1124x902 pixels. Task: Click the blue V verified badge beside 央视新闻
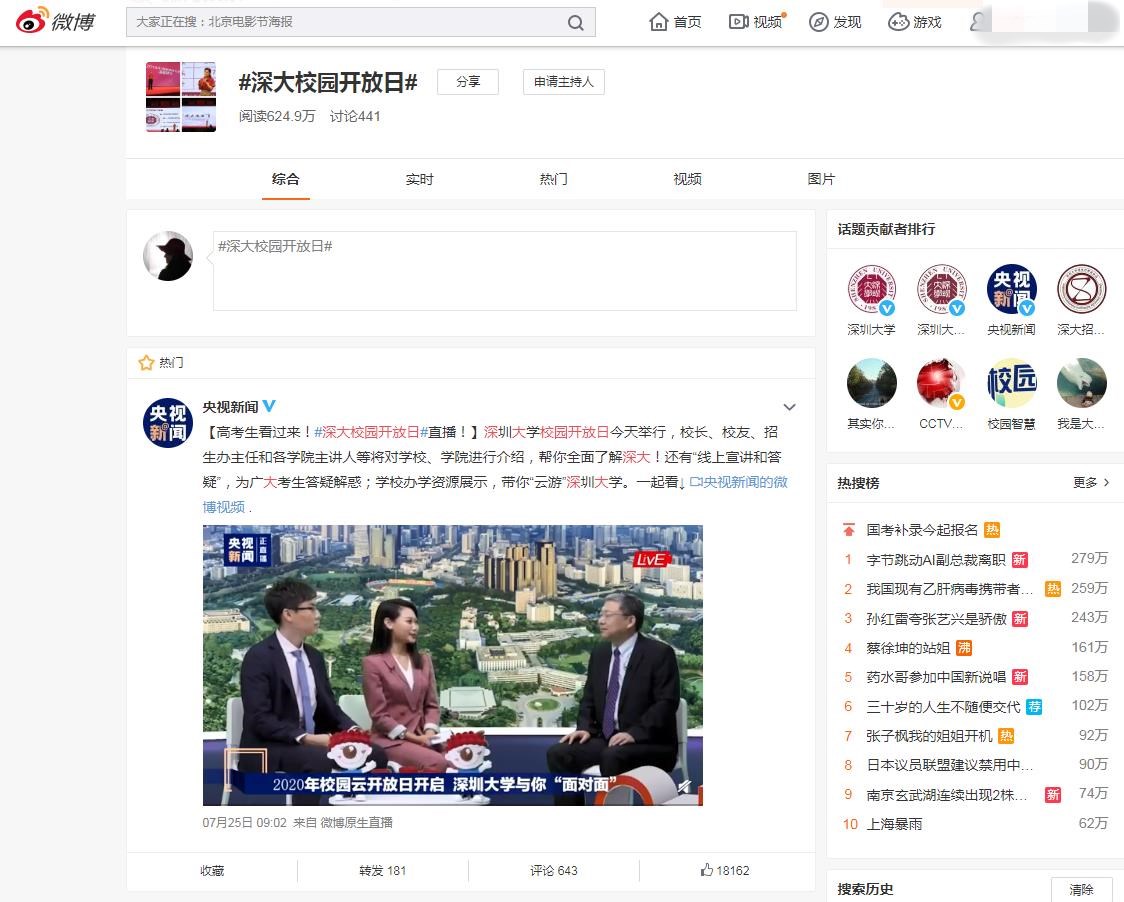coord(268,406)
